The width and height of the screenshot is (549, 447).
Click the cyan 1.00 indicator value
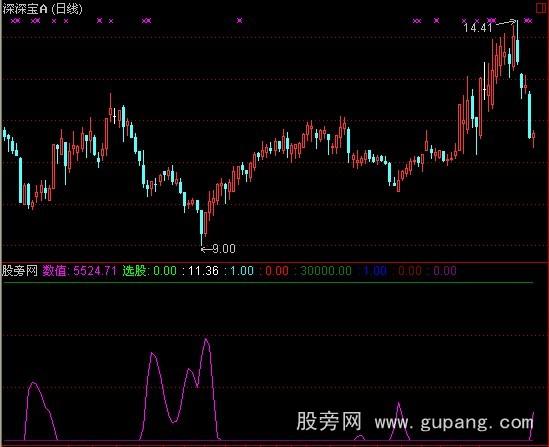242,271
